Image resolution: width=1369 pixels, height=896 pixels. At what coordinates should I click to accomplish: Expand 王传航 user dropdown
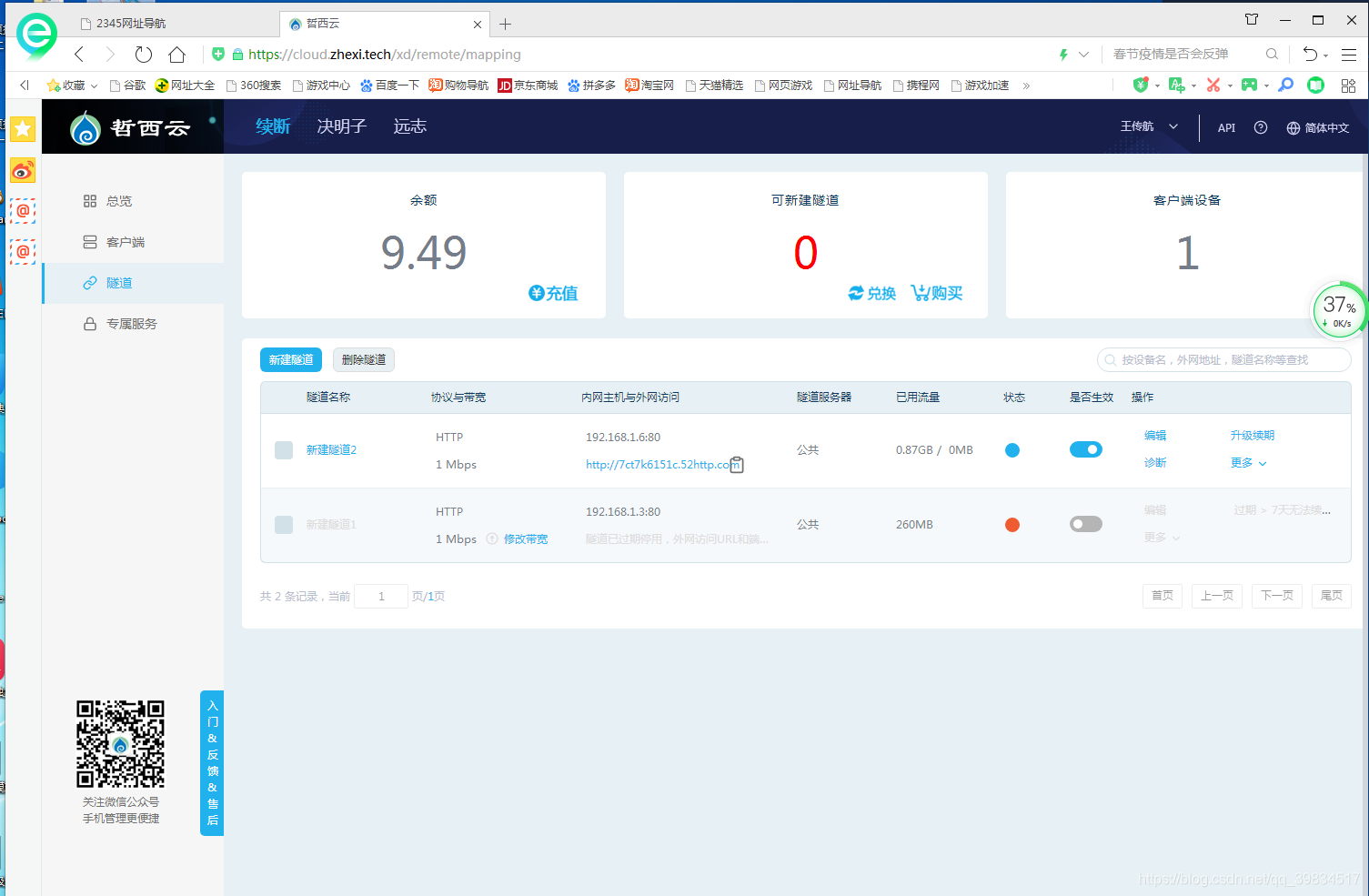coord(1149,126)
